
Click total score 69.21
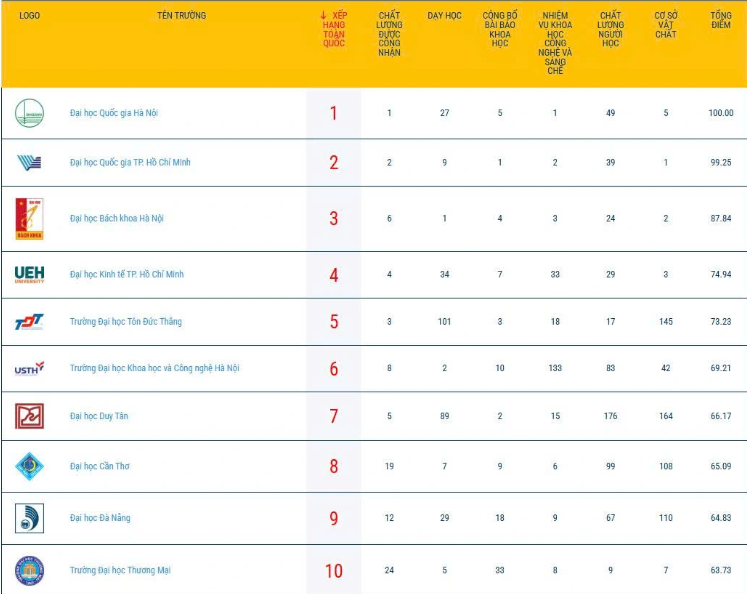(x=721, y=368)
